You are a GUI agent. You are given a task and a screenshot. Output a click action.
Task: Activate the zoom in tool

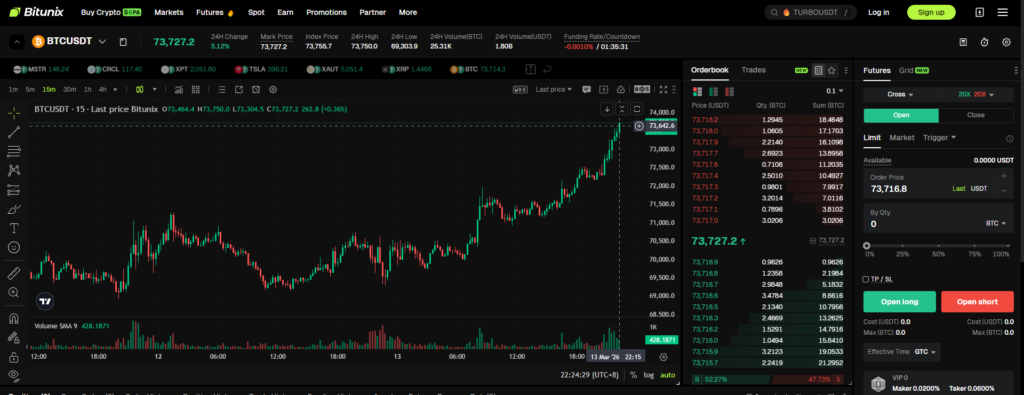pyautogui.click(x=14, y=292)
